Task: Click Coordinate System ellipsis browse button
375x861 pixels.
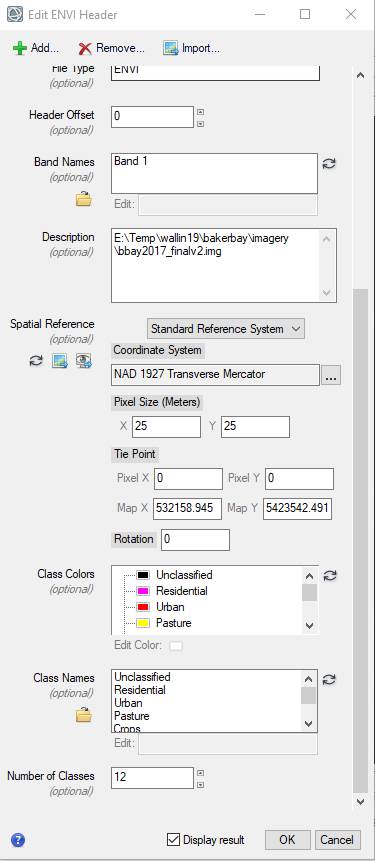Action: click(x=331, y=375)
